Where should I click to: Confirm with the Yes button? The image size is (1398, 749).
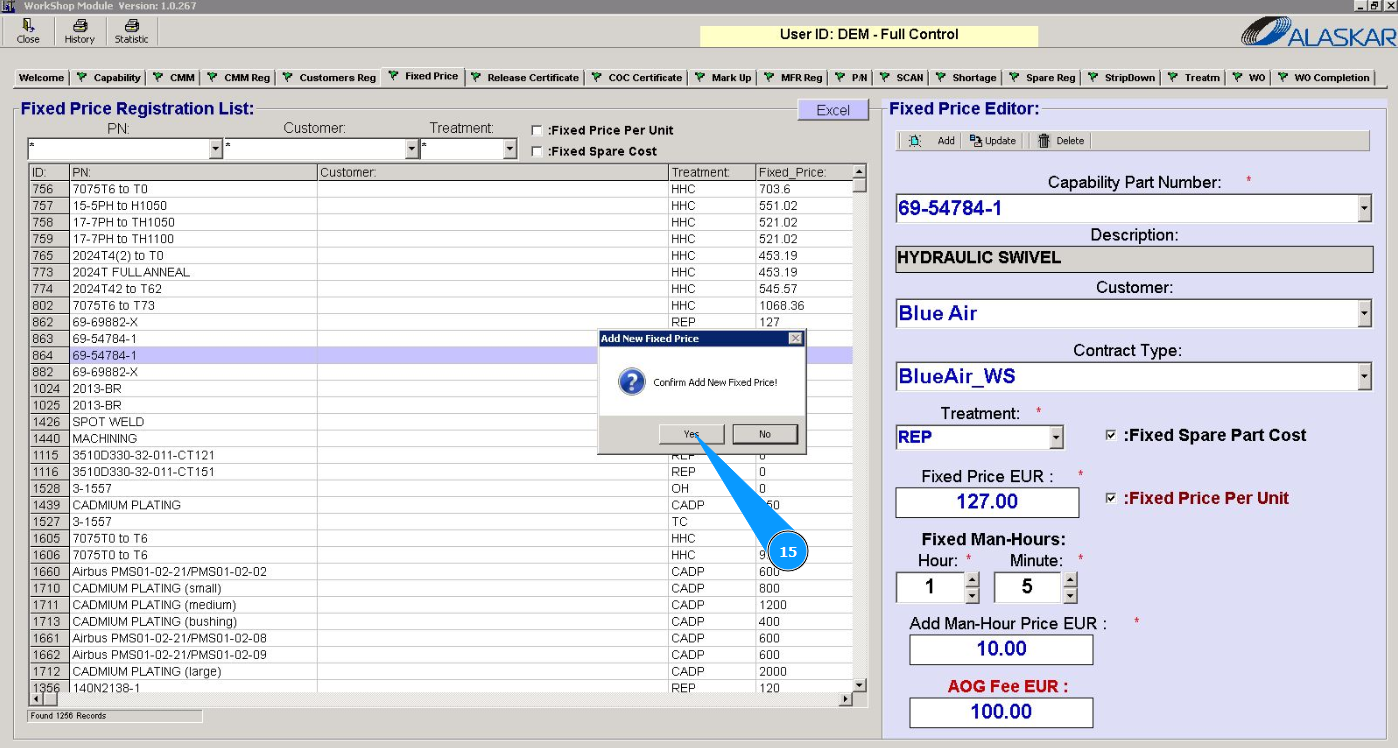691,434
